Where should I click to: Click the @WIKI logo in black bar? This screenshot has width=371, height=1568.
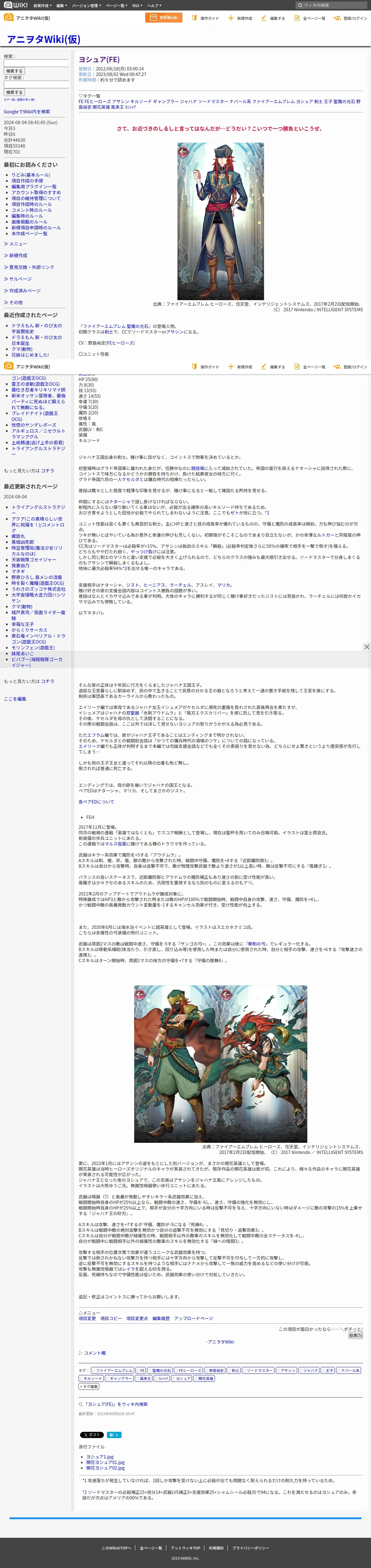(x=16, y=5)
